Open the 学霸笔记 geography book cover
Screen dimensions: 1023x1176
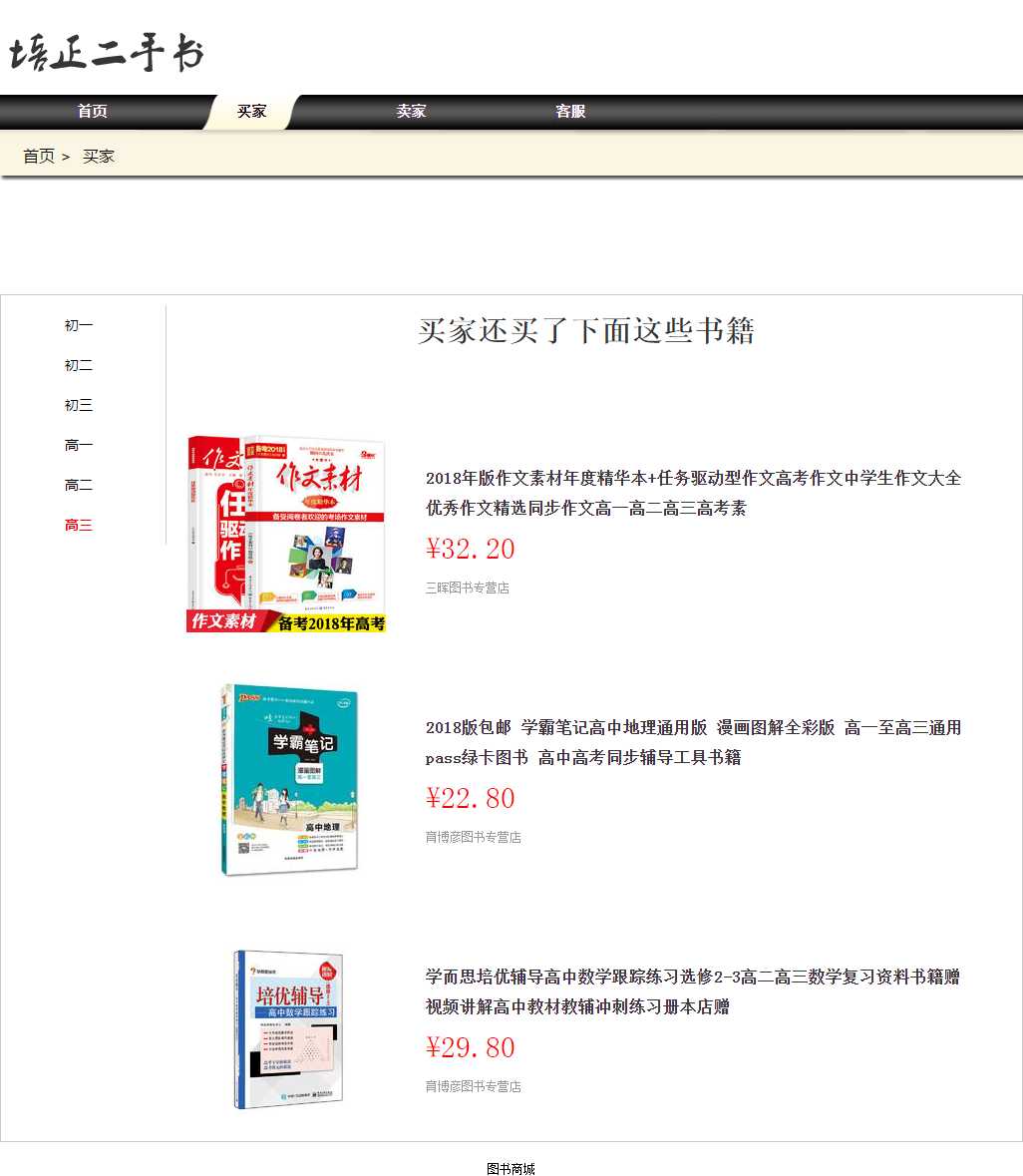(289, 780)
